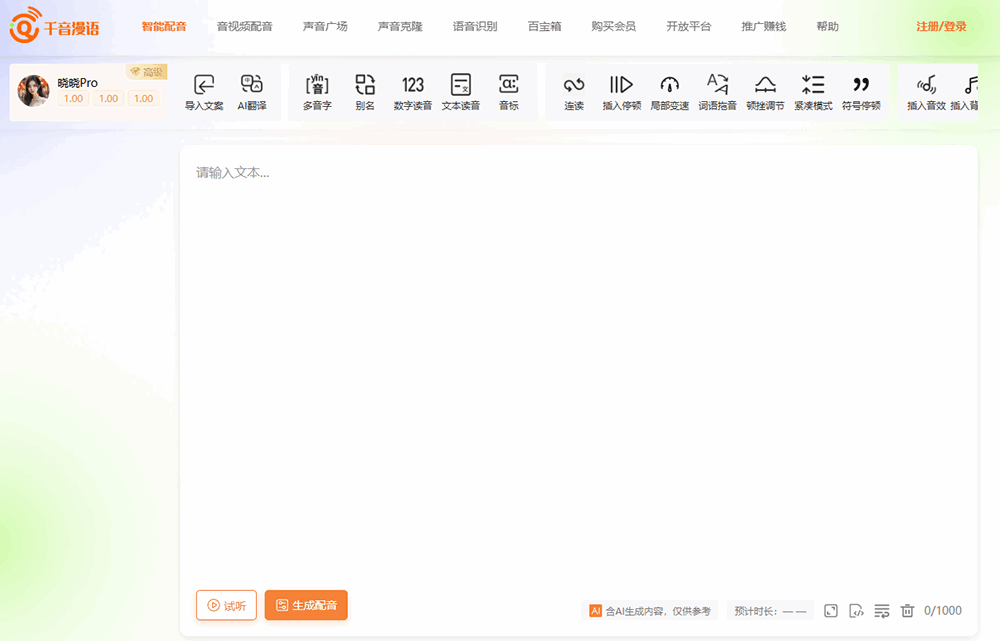Open the 百宝箱 tab

pyautogui.click(x=545, y=26)
